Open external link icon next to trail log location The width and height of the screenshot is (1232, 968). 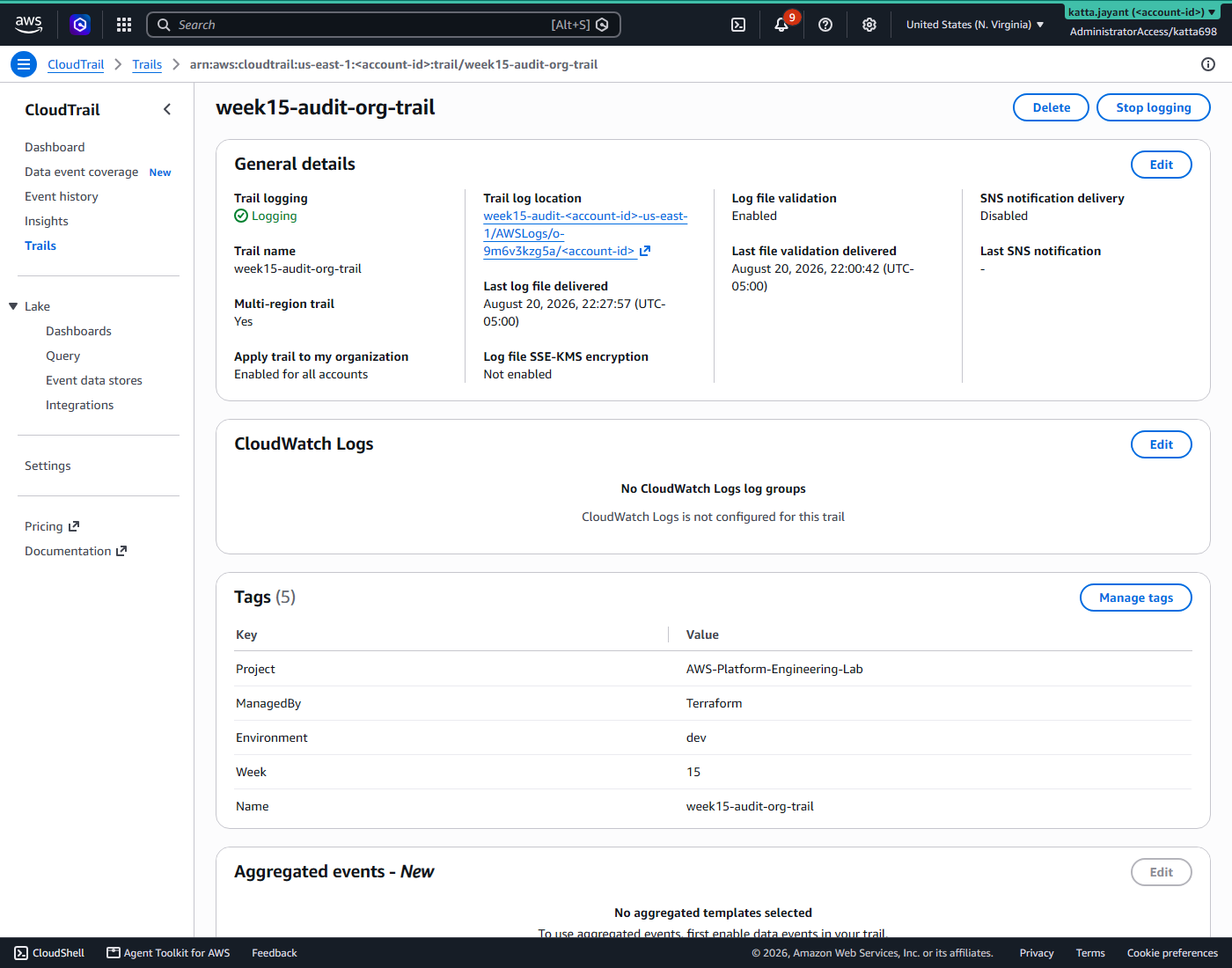[645, 251]
